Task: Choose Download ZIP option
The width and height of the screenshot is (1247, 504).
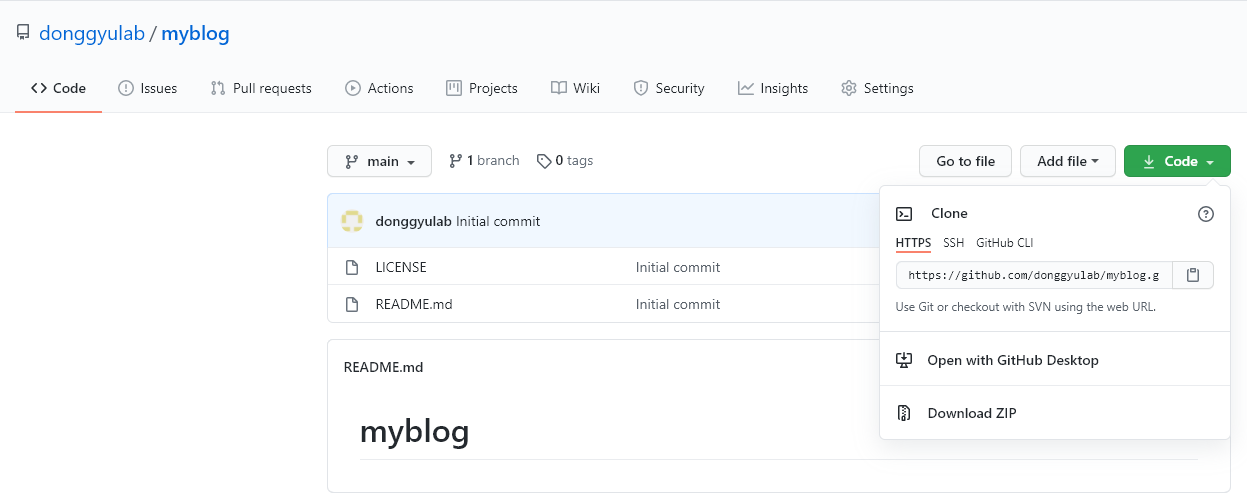Action: tap(971, 413)
